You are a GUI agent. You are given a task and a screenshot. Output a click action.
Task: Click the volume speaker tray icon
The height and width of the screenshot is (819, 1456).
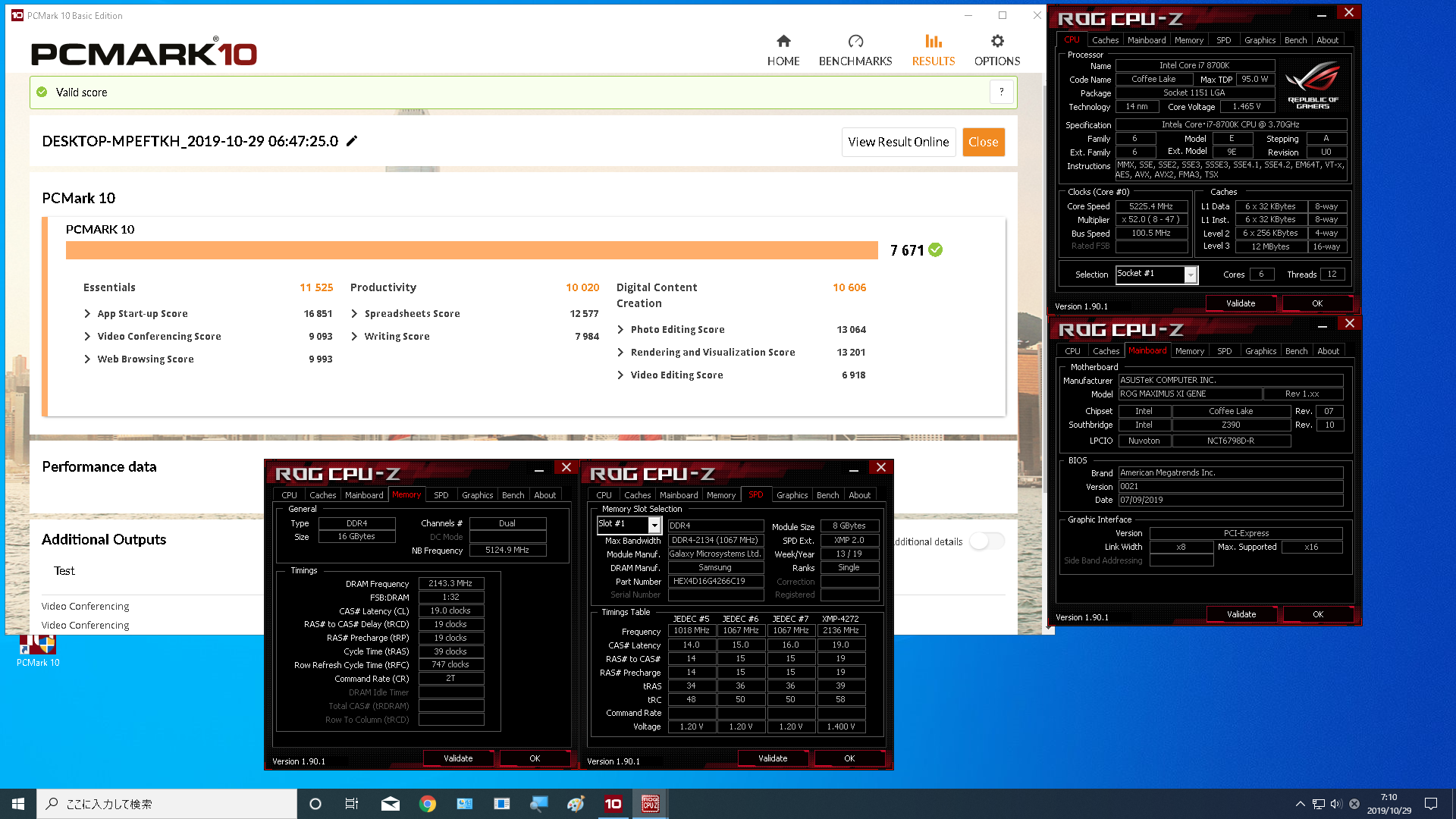(1336, 804)
